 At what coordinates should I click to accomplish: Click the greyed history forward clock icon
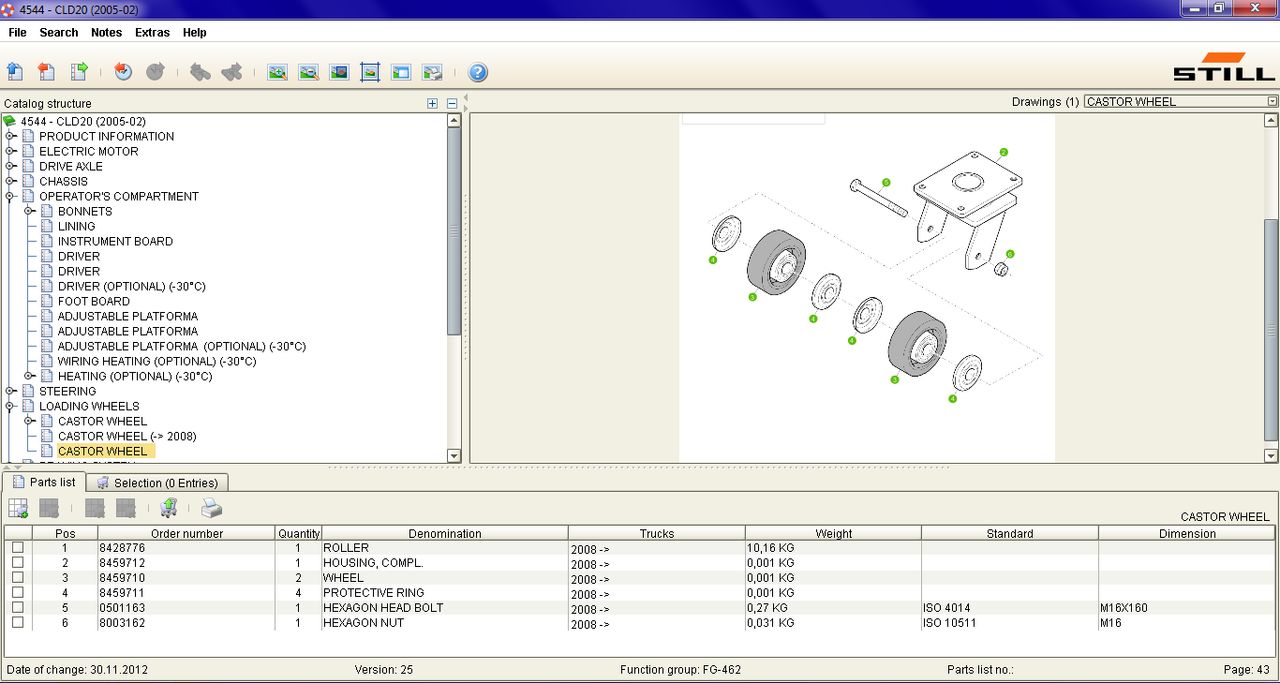(x=155, y=72)
